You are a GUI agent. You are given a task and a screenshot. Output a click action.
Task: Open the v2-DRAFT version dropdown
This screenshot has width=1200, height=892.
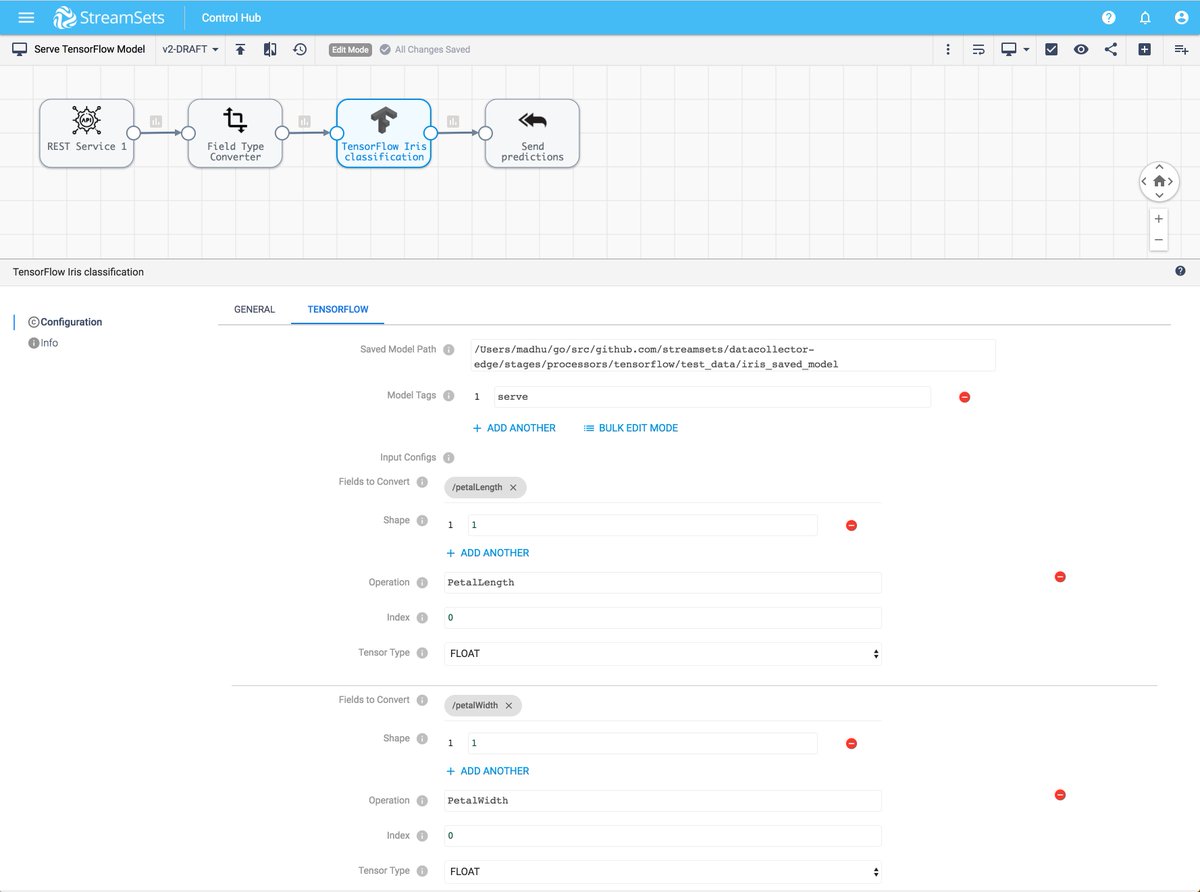tap(188, 48)
